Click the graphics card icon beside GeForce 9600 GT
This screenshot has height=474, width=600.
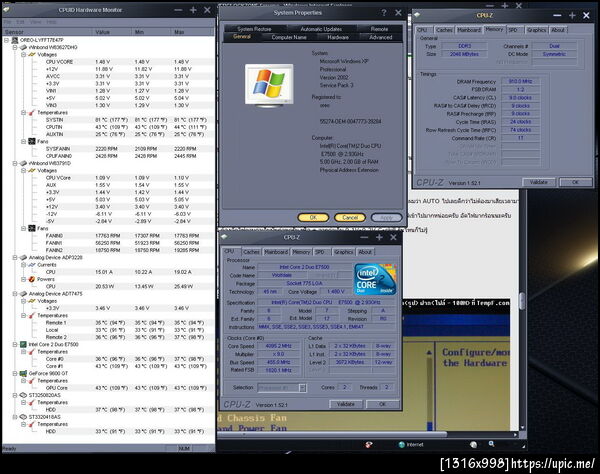click(x=23, y=373)
